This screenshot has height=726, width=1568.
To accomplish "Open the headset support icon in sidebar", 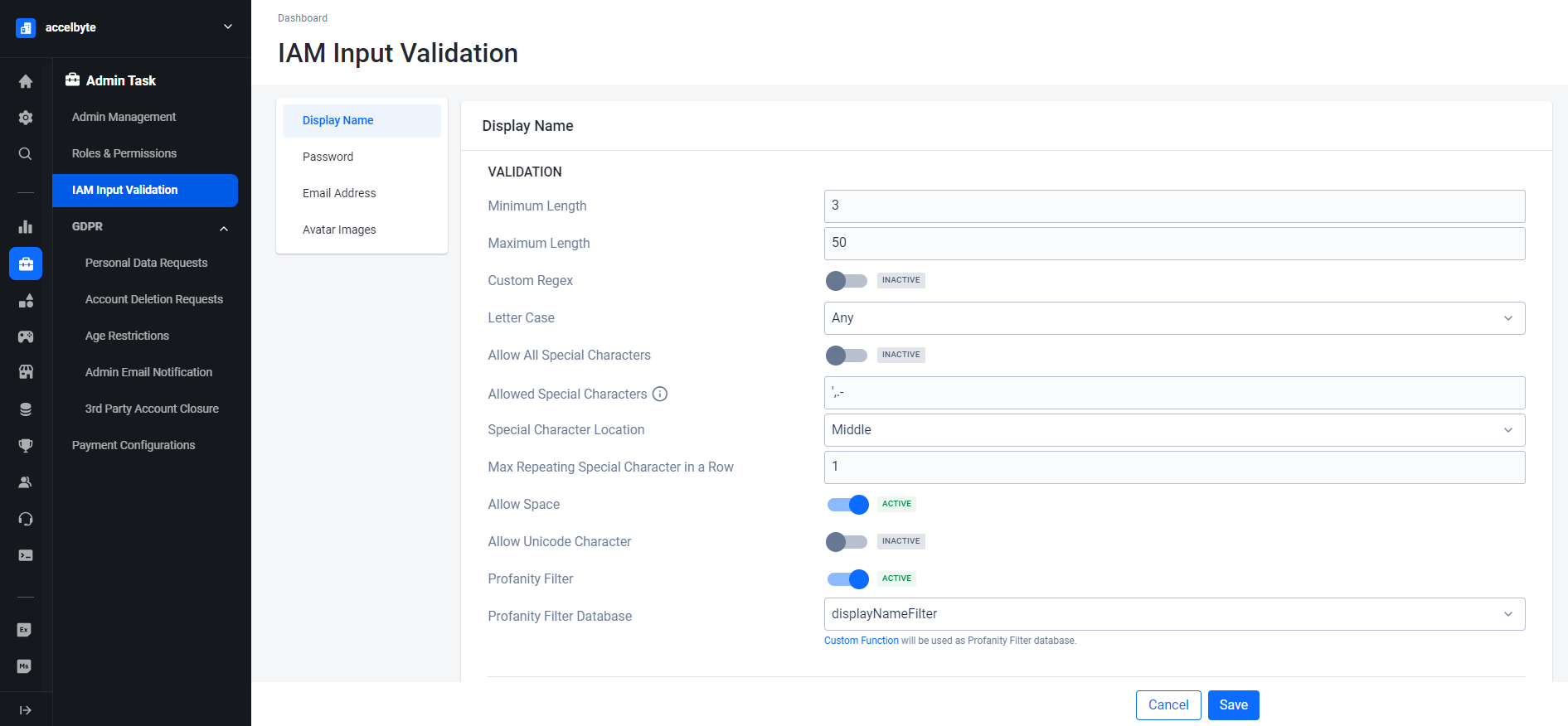I will point(26,519).
